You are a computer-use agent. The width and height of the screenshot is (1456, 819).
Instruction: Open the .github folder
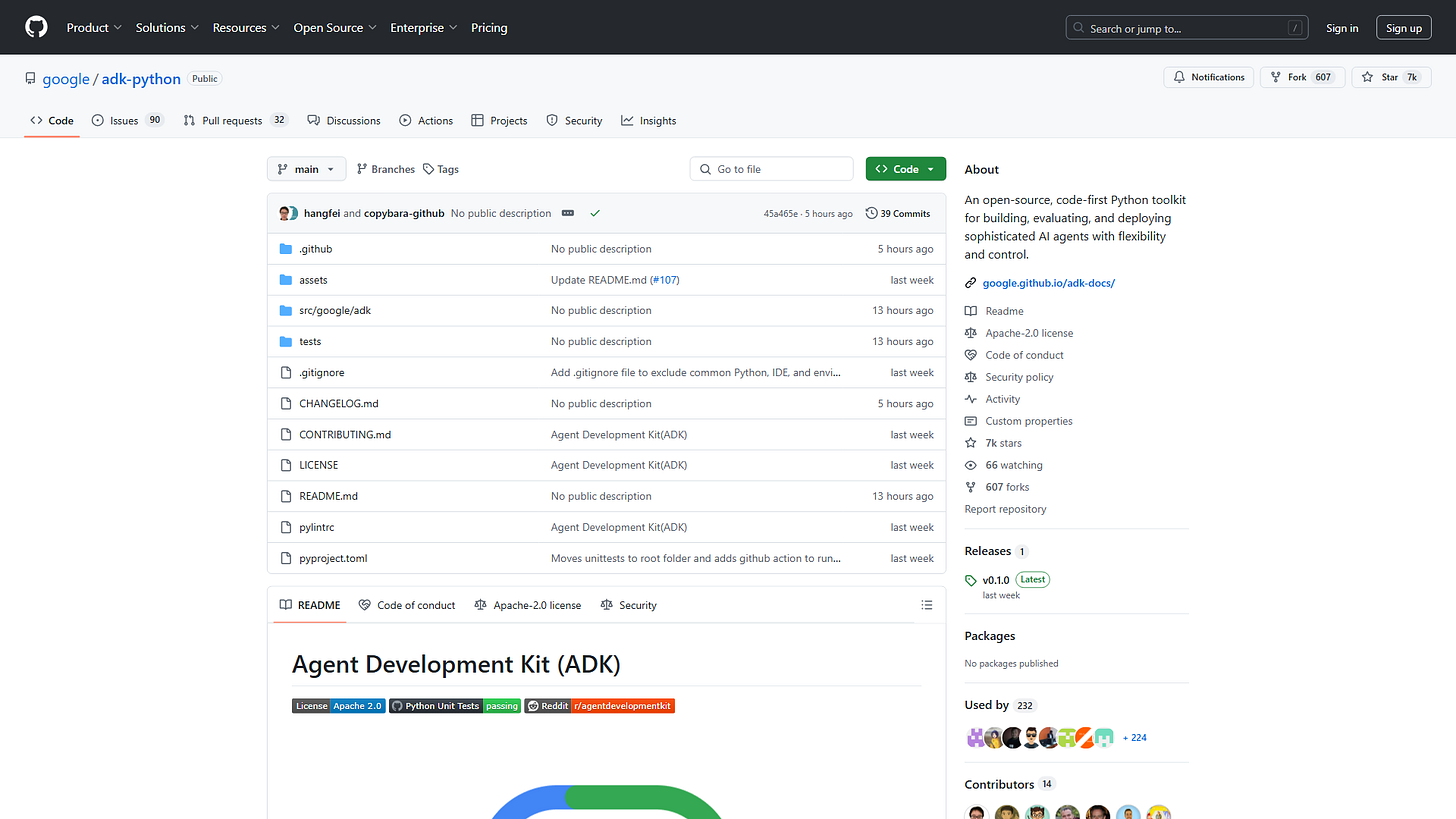315,249
